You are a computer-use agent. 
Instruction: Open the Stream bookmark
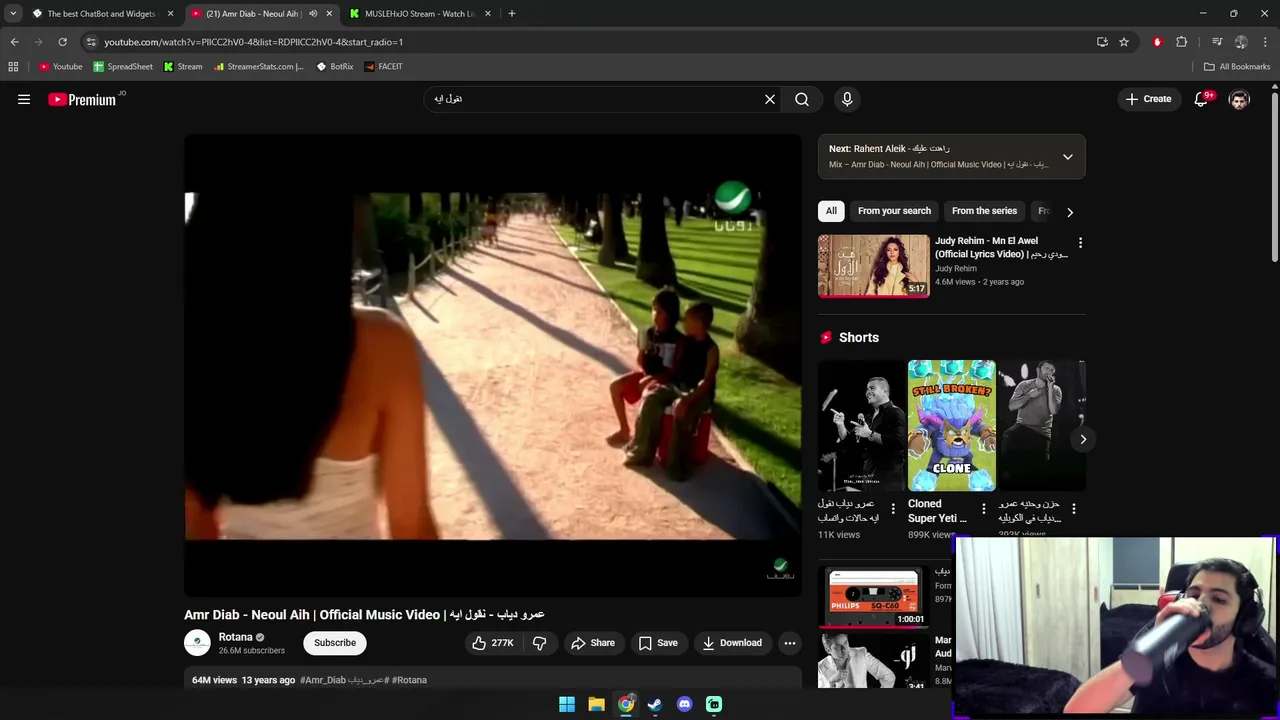[183, 67]
